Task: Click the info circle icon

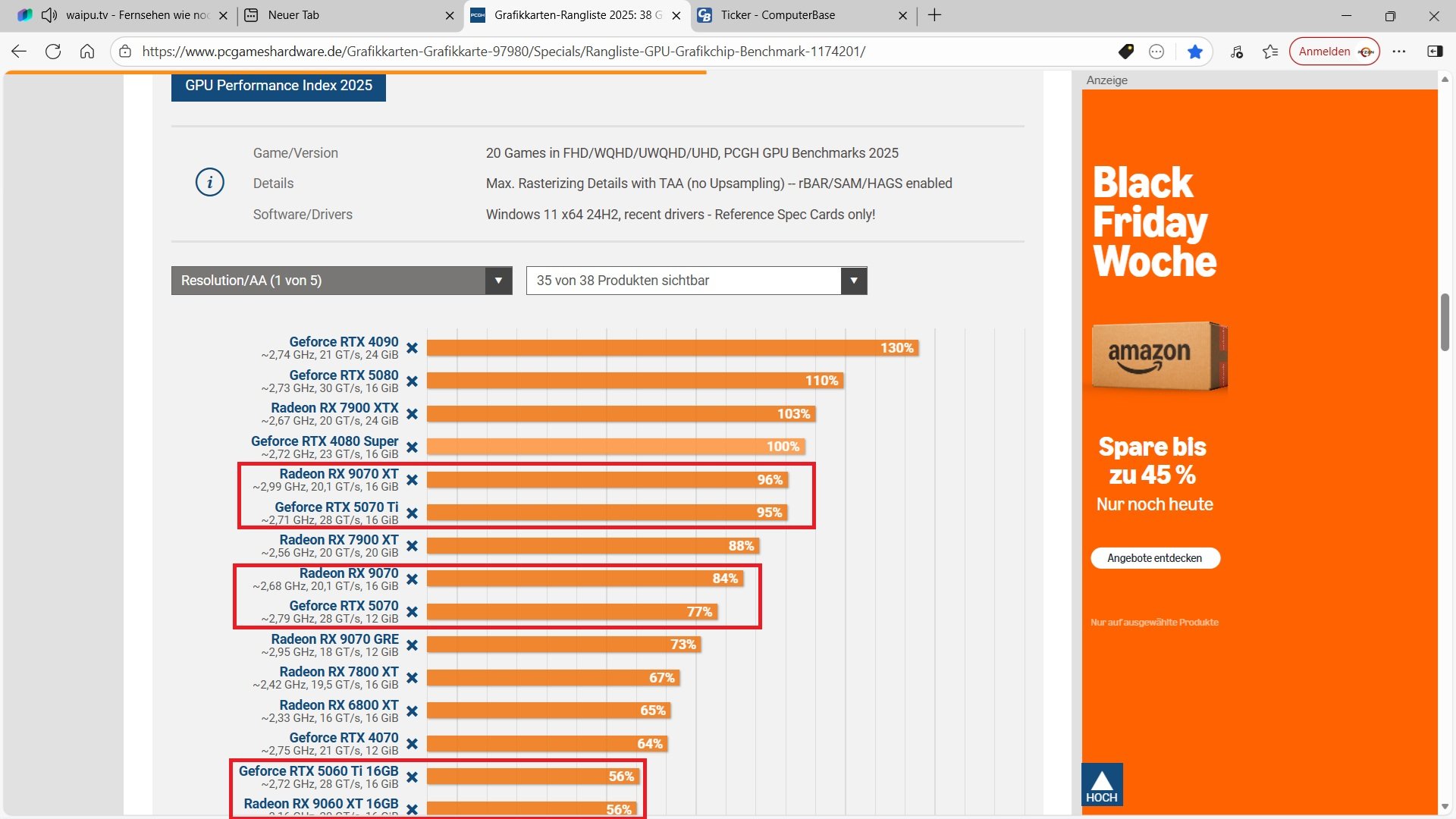Action: pos(210,183)
